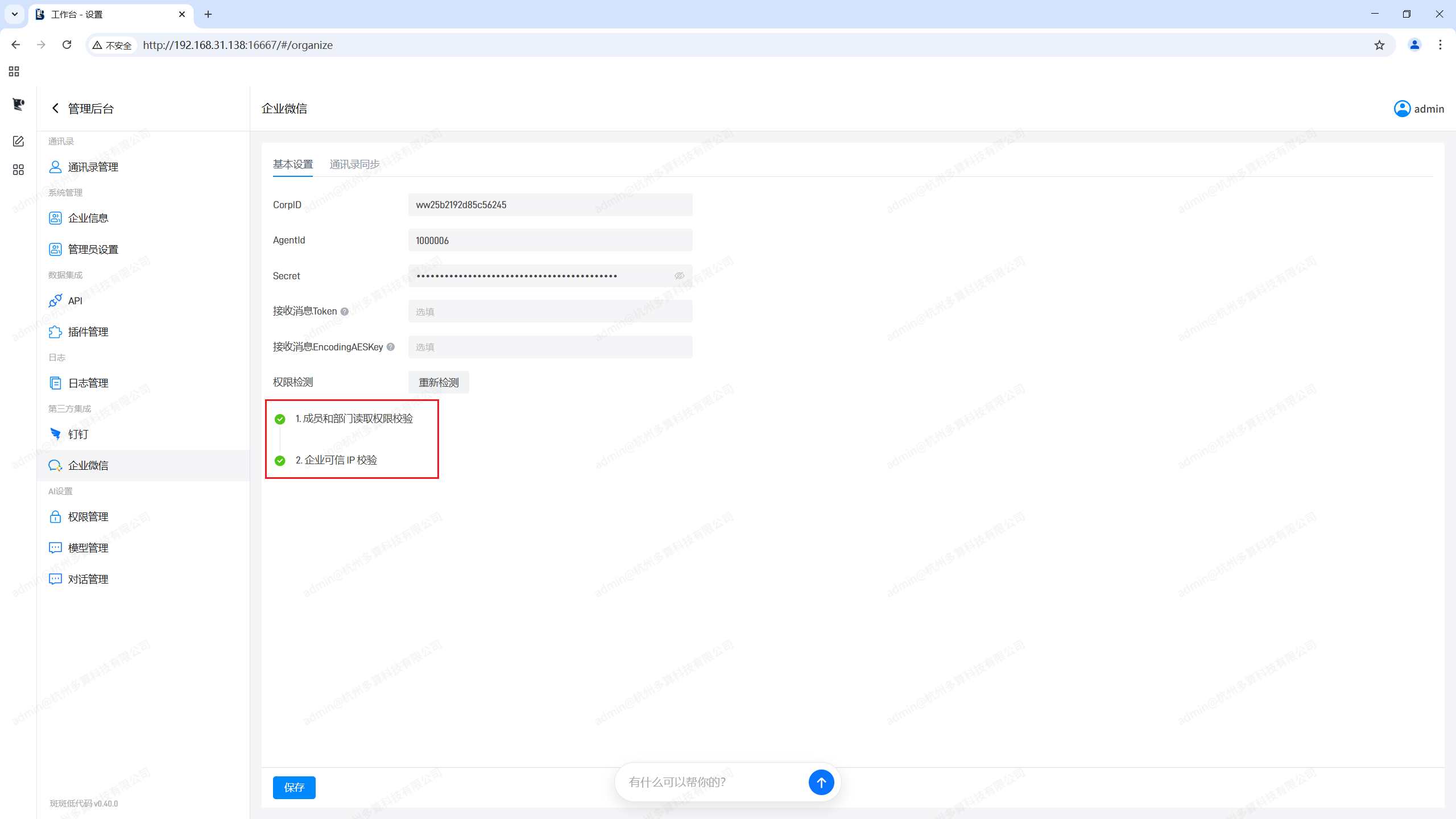Click the 有什么可以帮你的? chat input
The image size is (1456, 819).
[713, 782]
